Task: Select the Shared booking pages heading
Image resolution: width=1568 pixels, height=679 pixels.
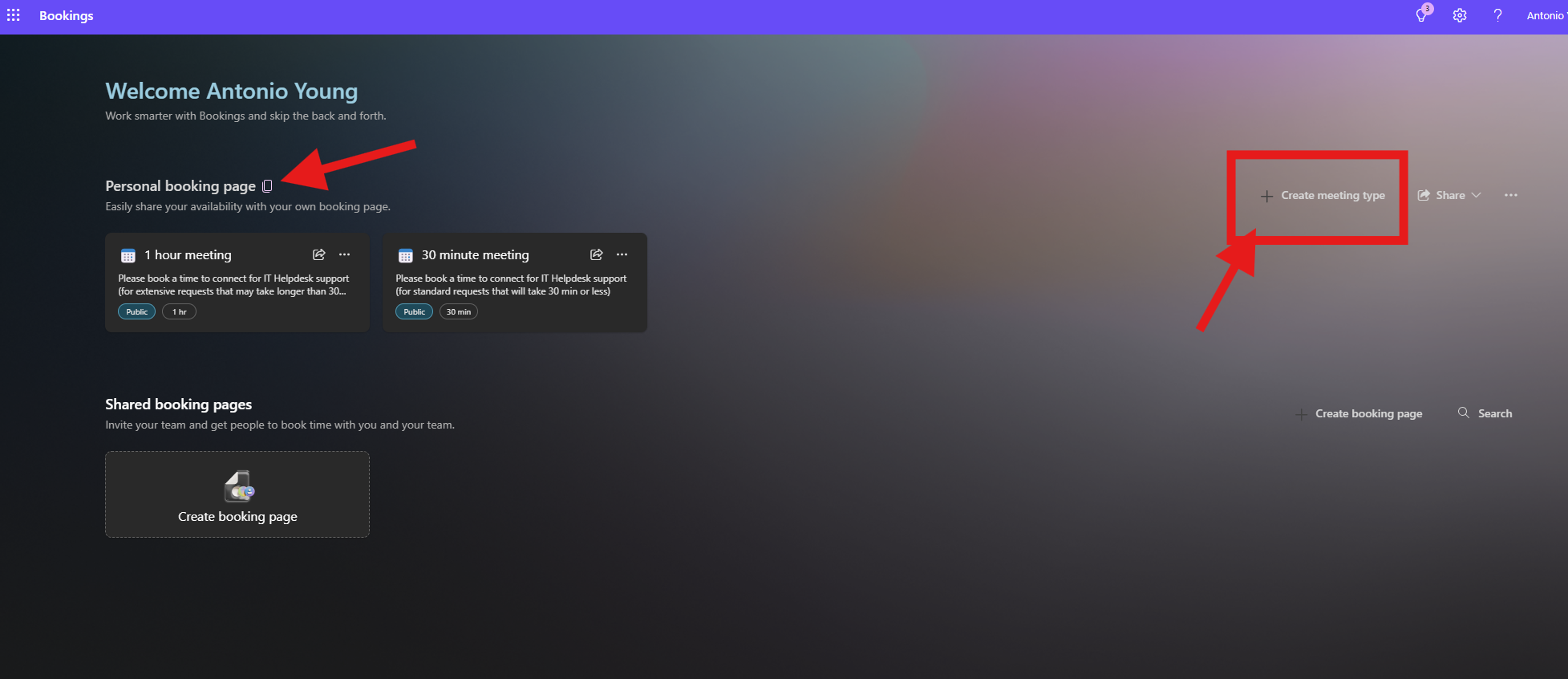Action: [179, 404]
